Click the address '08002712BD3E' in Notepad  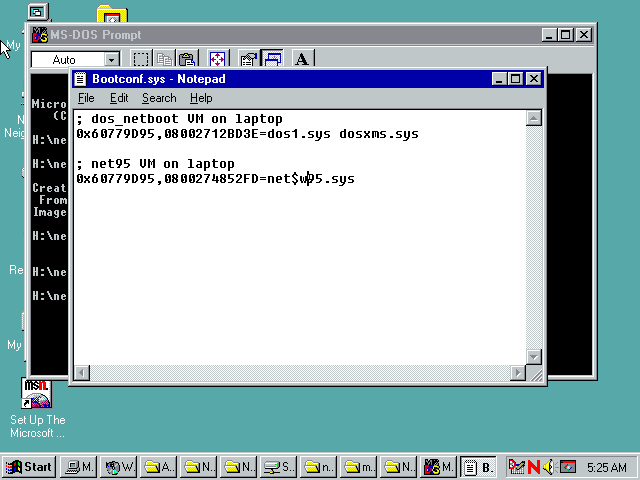click(x=211, y=134)
